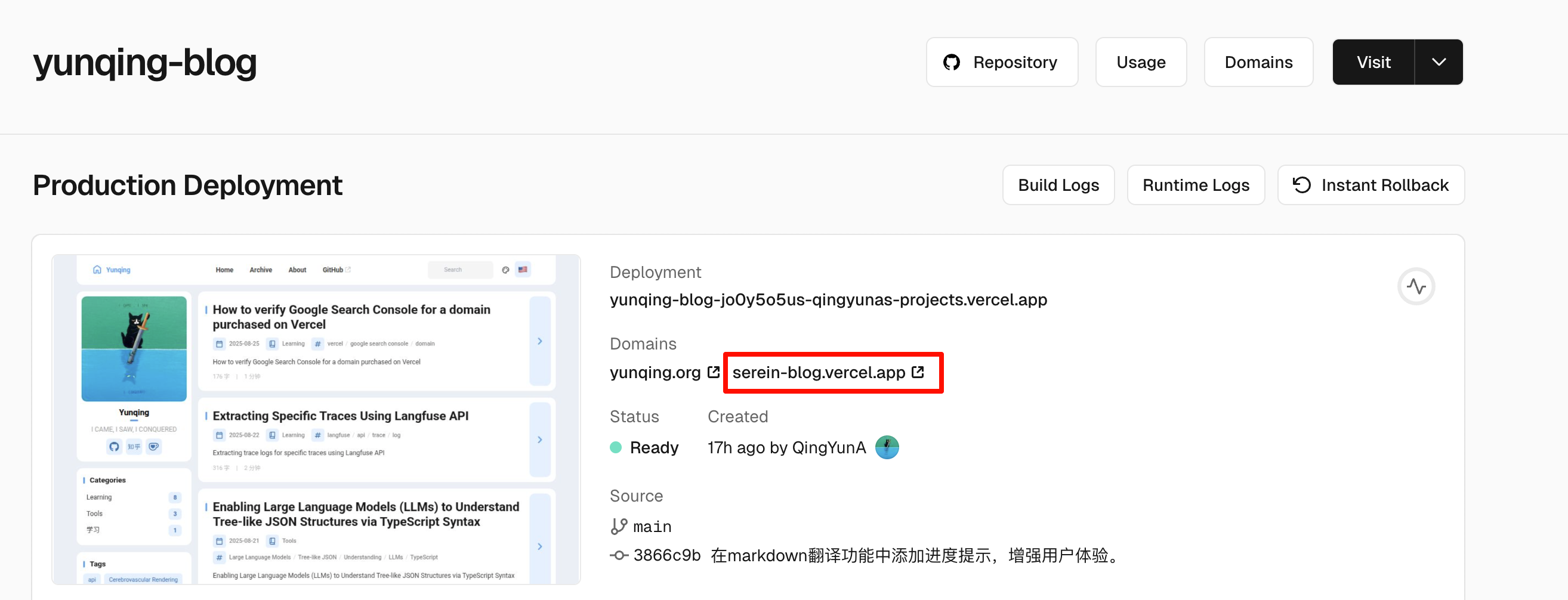Click the '17h ago by QingYunA' text
The height and width of the screenshot is (600, 1568).
click(786, 448)
